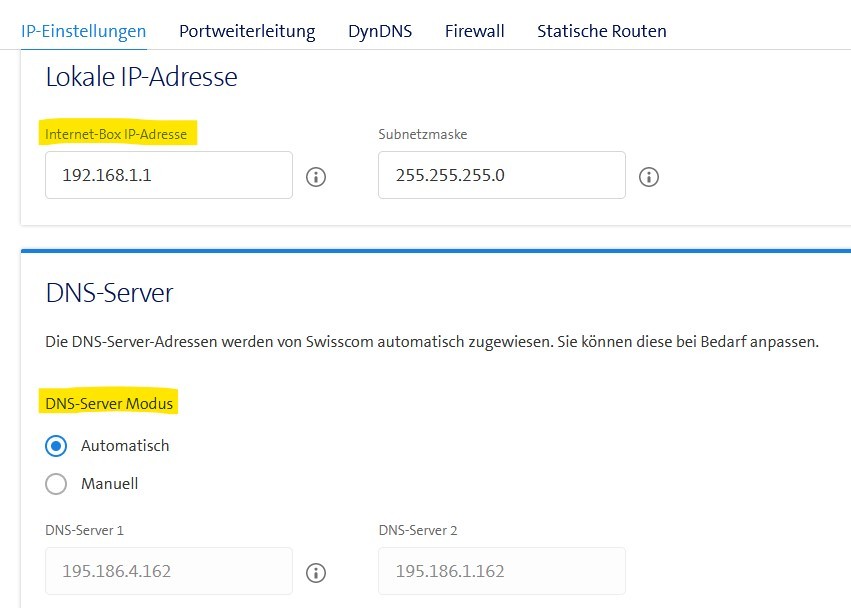Screen dimensions: 851x608
Task: Click the highlighted DNS-Server Modus label
Action: (x=109, y=404)
